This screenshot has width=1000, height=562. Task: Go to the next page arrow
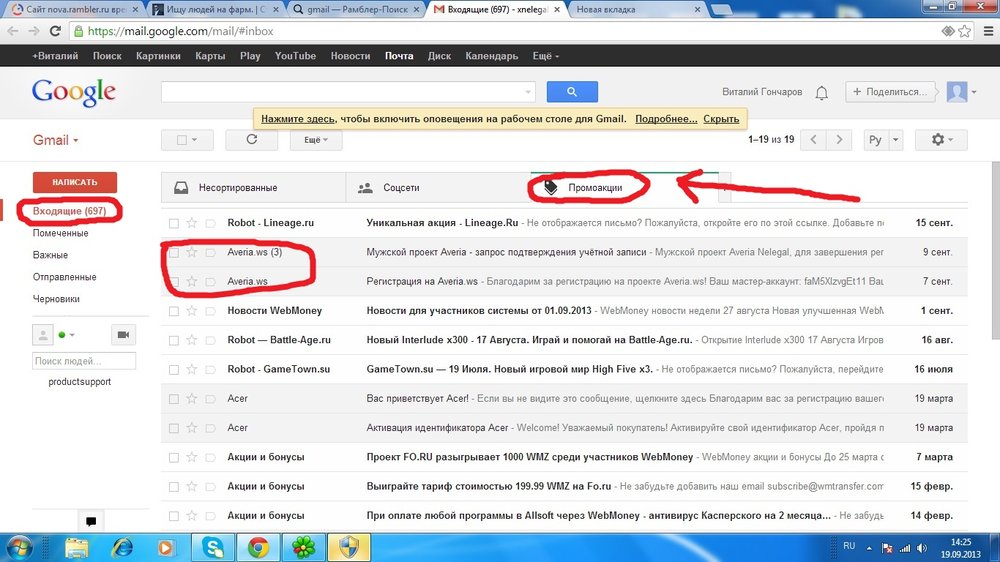coord(841,140)
